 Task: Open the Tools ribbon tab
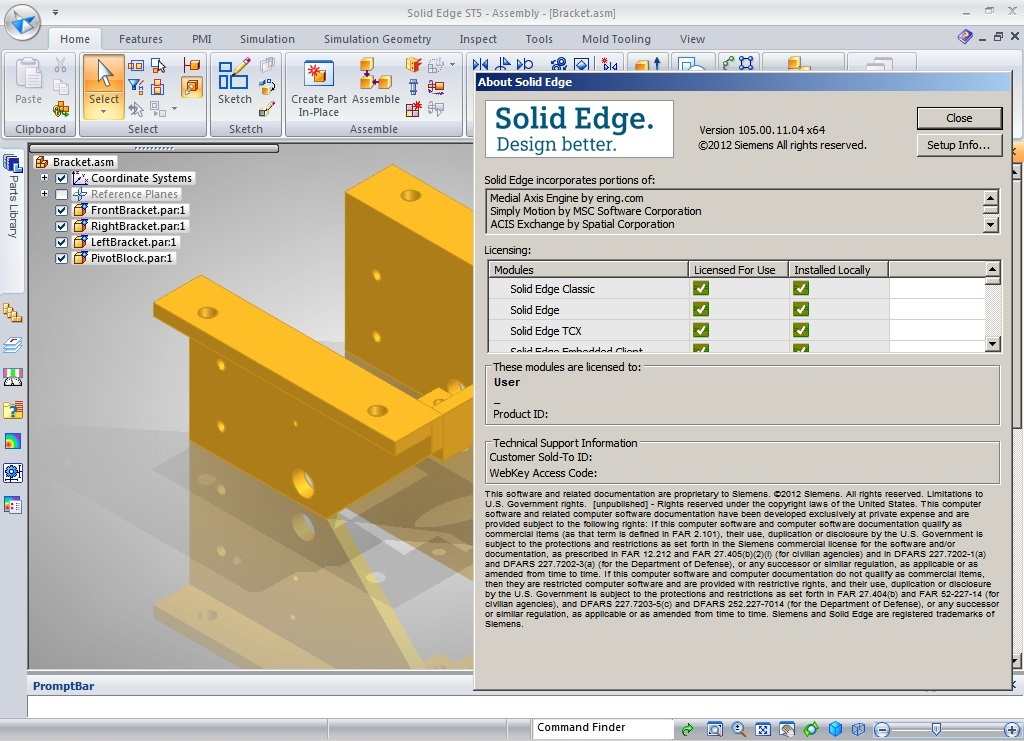click(539, 39)
